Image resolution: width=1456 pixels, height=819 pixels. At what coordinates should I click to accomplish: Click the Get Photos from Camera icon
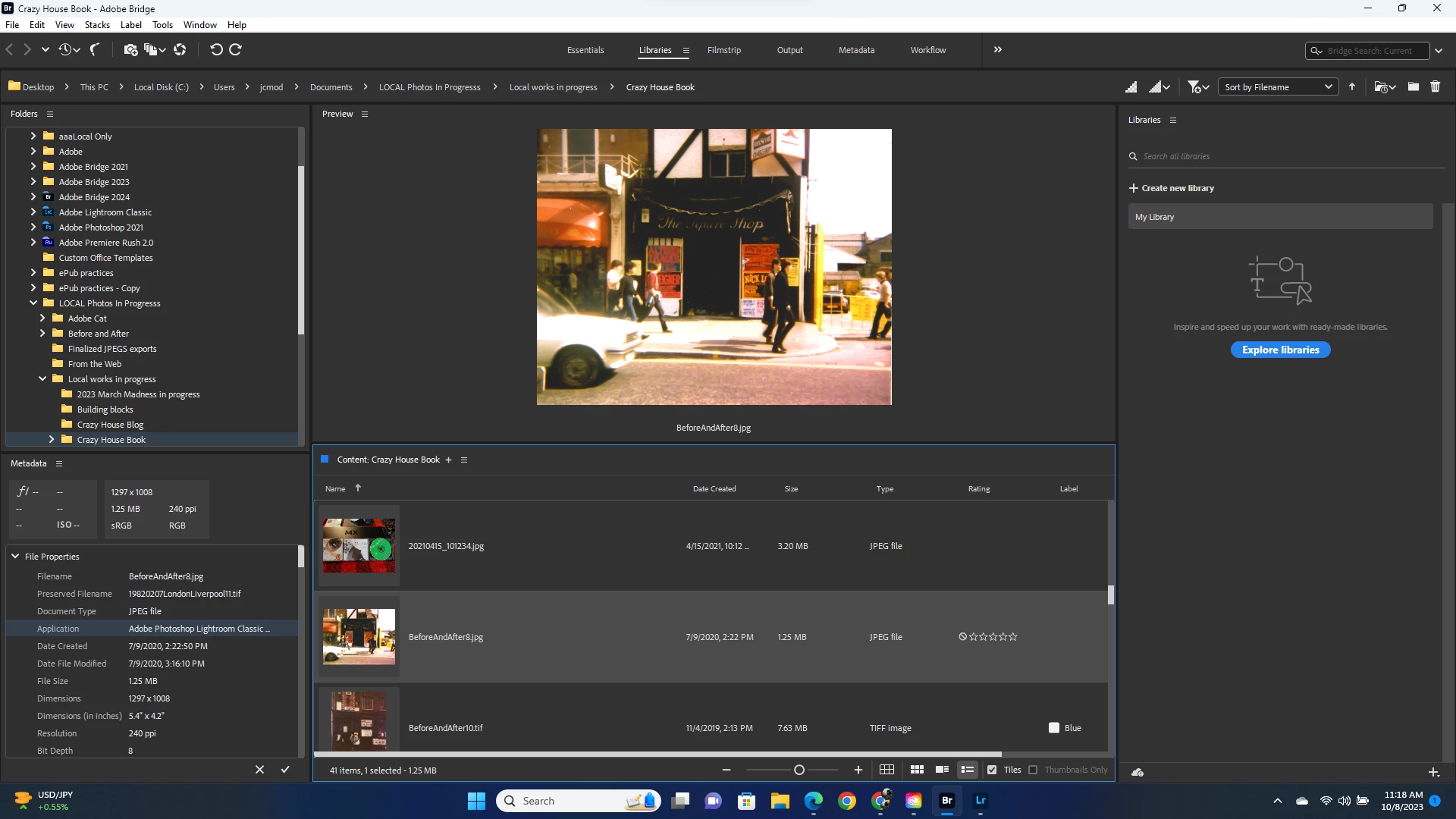(130, 50)
